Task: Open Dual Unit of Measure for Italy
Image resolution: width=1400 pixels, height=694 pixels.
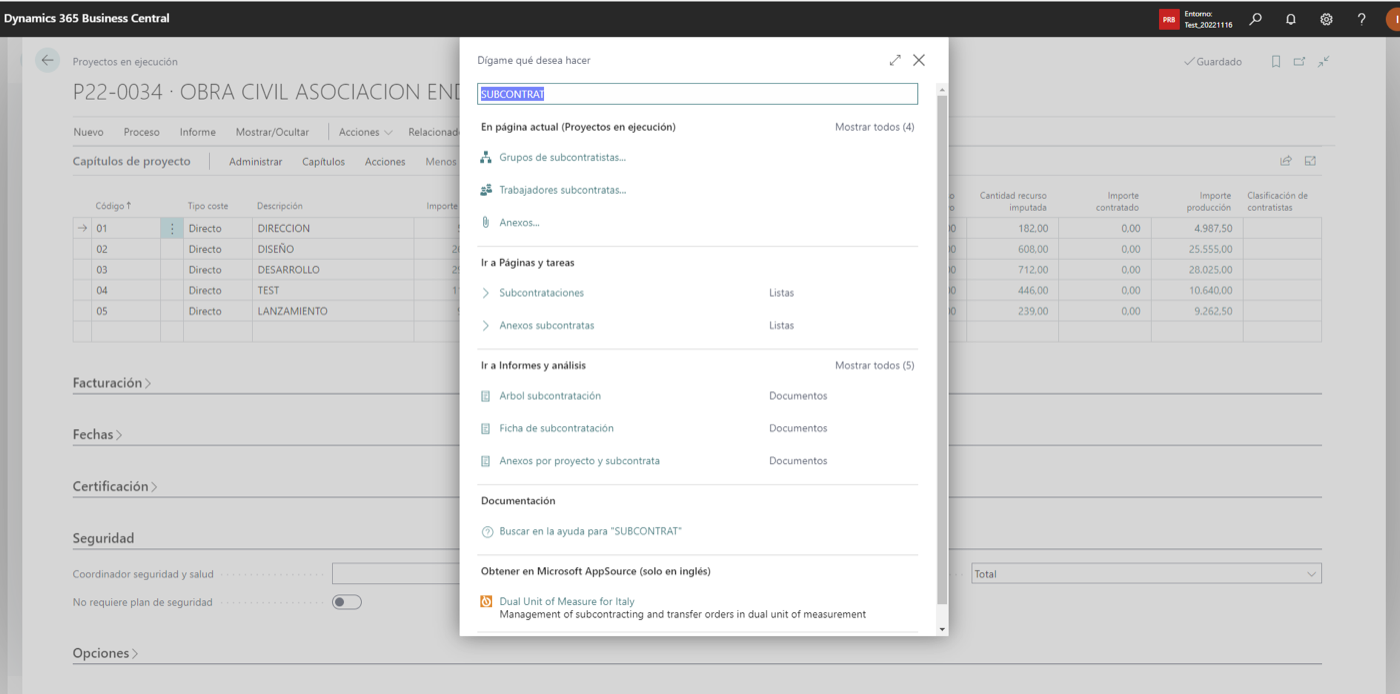Action: (567, 602)
